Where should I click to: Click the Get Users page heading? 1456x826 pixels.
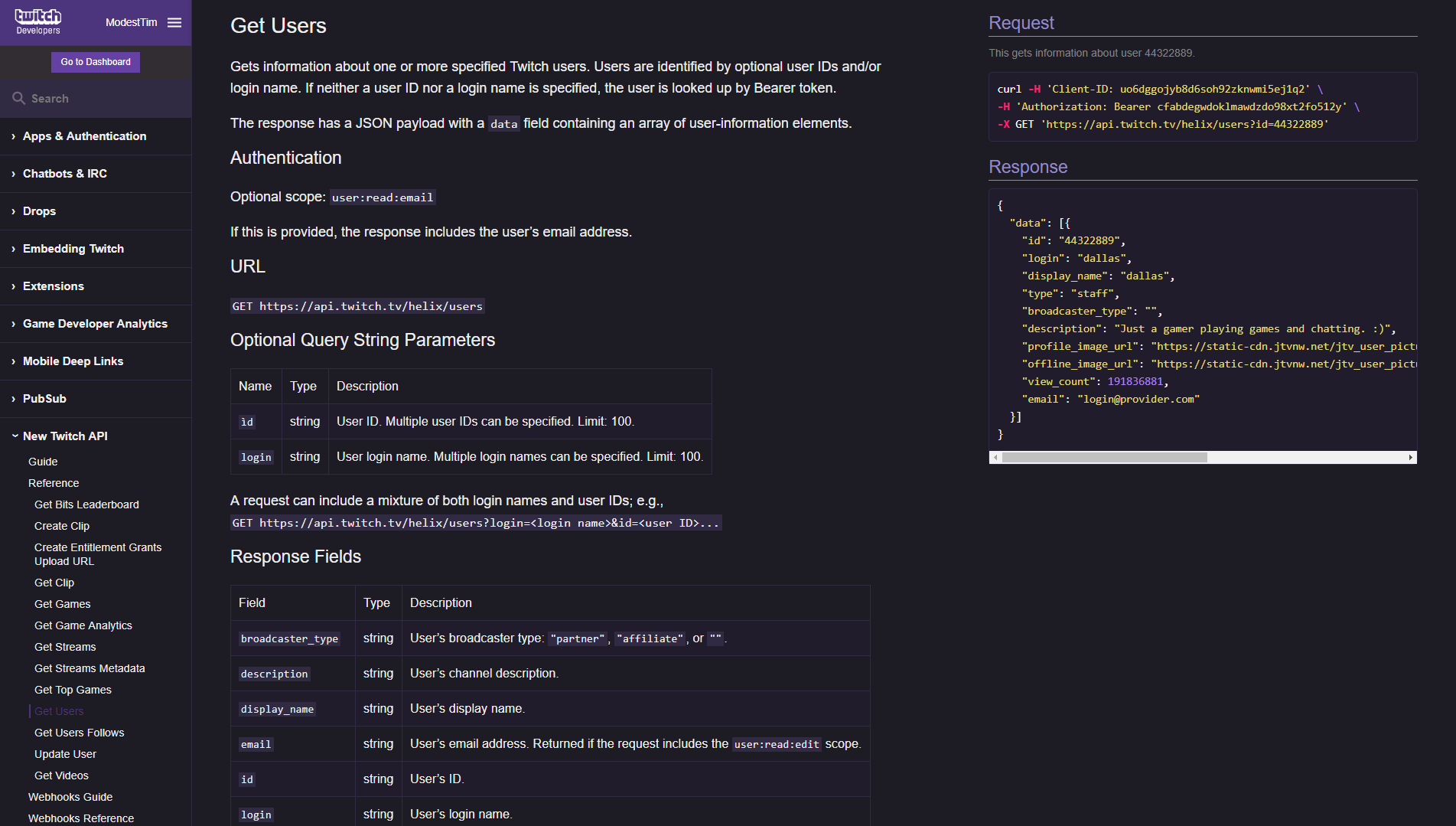[278, 26]
